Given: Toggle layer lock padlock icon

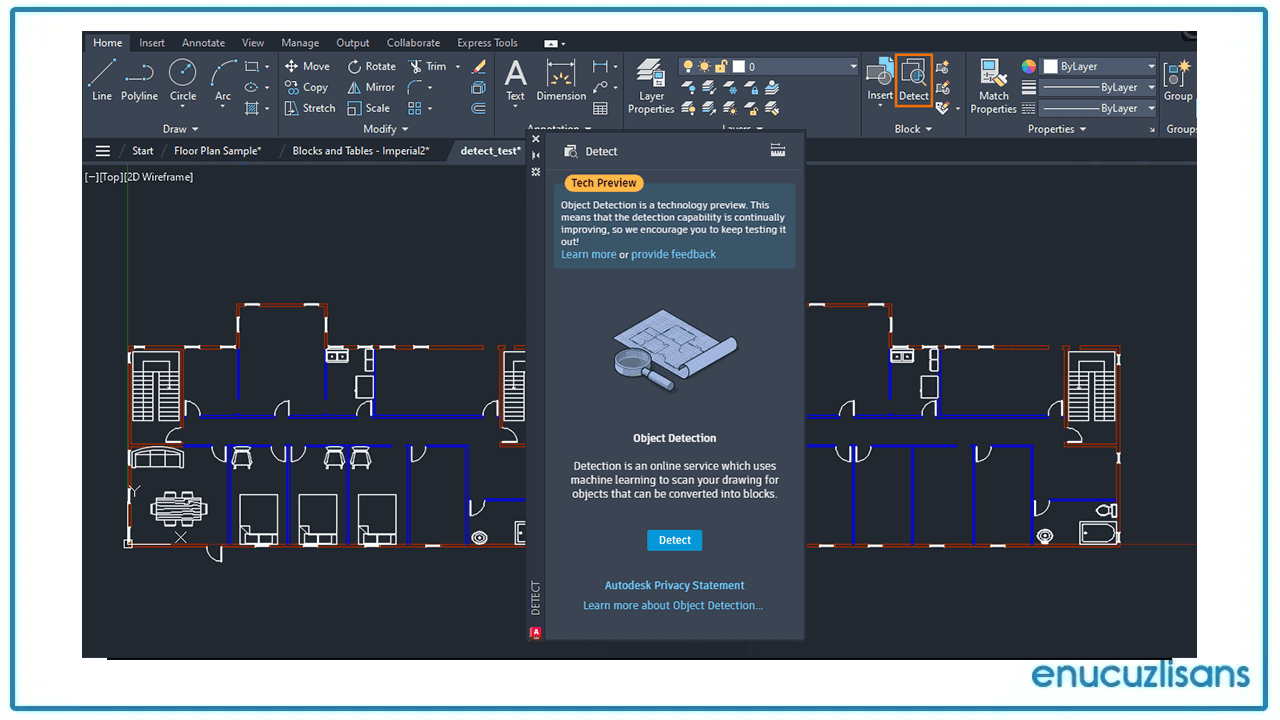Looking at the screenshot, I should [x=720, y=67].
